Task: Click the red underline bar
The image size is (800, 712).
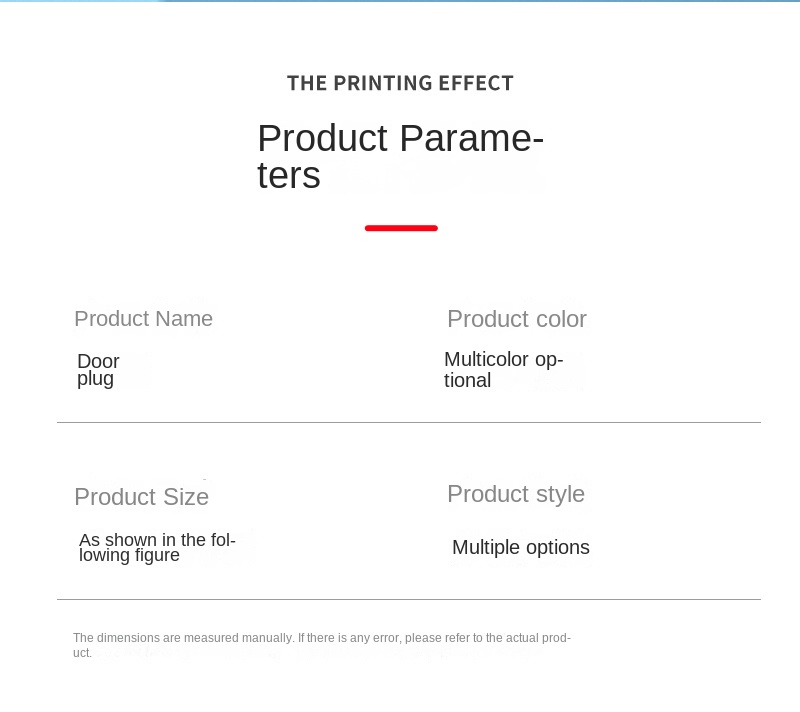Action: (401, 228)
